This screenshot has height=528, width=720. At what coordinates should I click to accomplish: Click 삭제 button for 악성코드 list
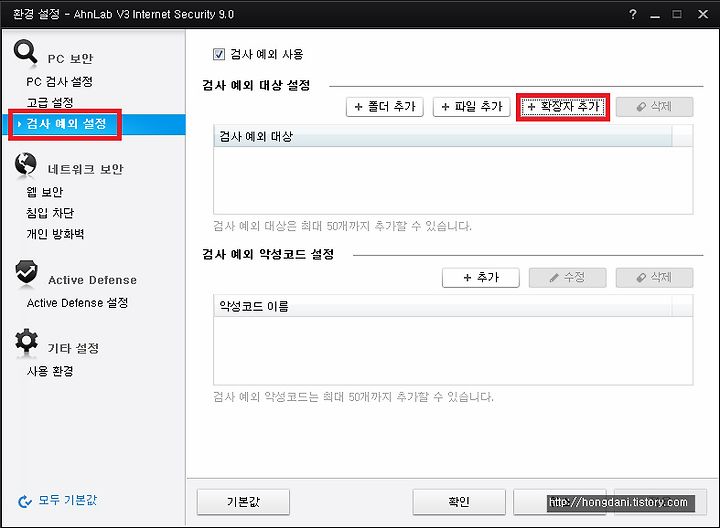coord(654,278)
